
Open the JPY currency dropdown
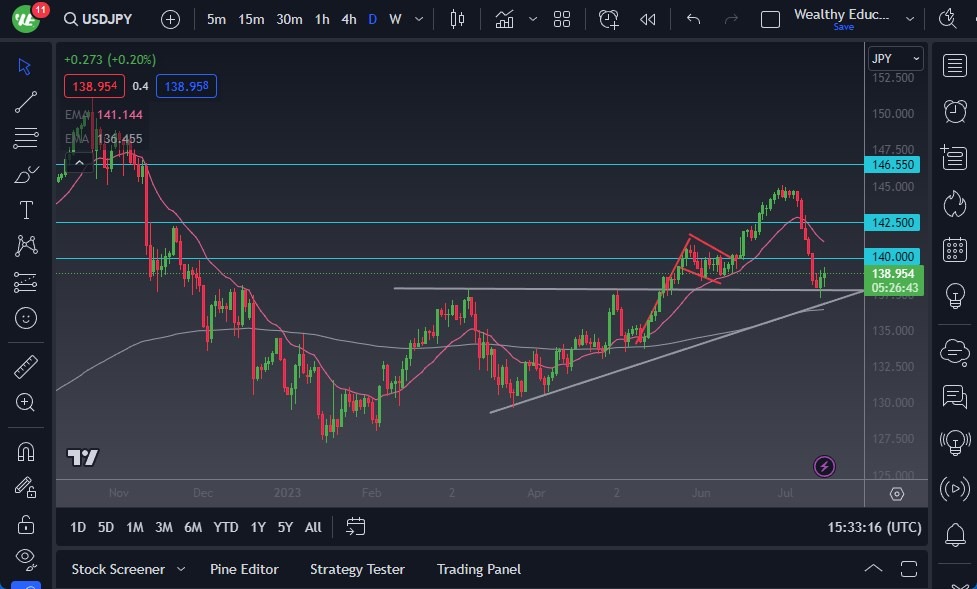(894, 58)
